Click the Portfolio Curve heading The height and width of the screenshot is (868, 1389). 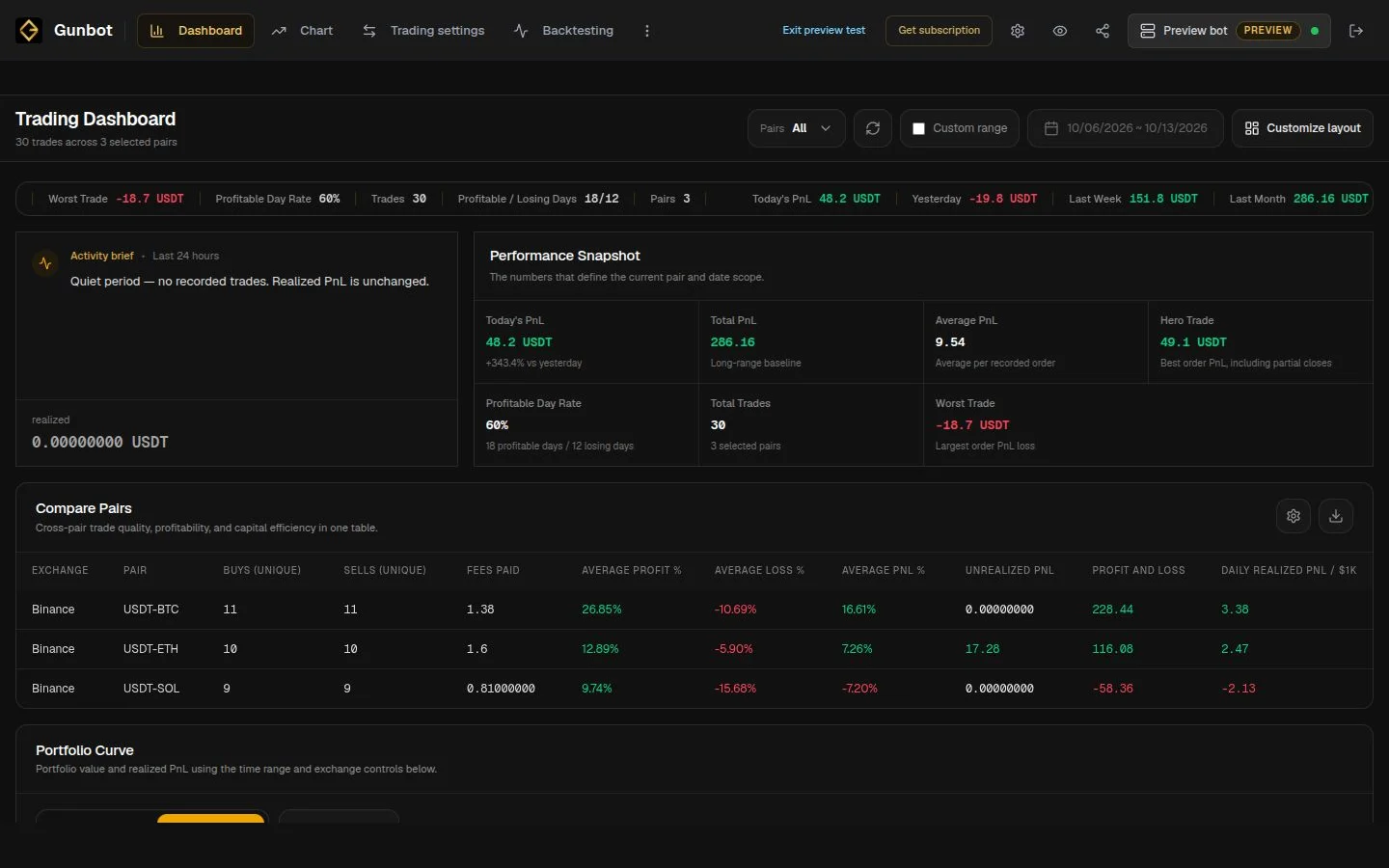click(85, 750)
